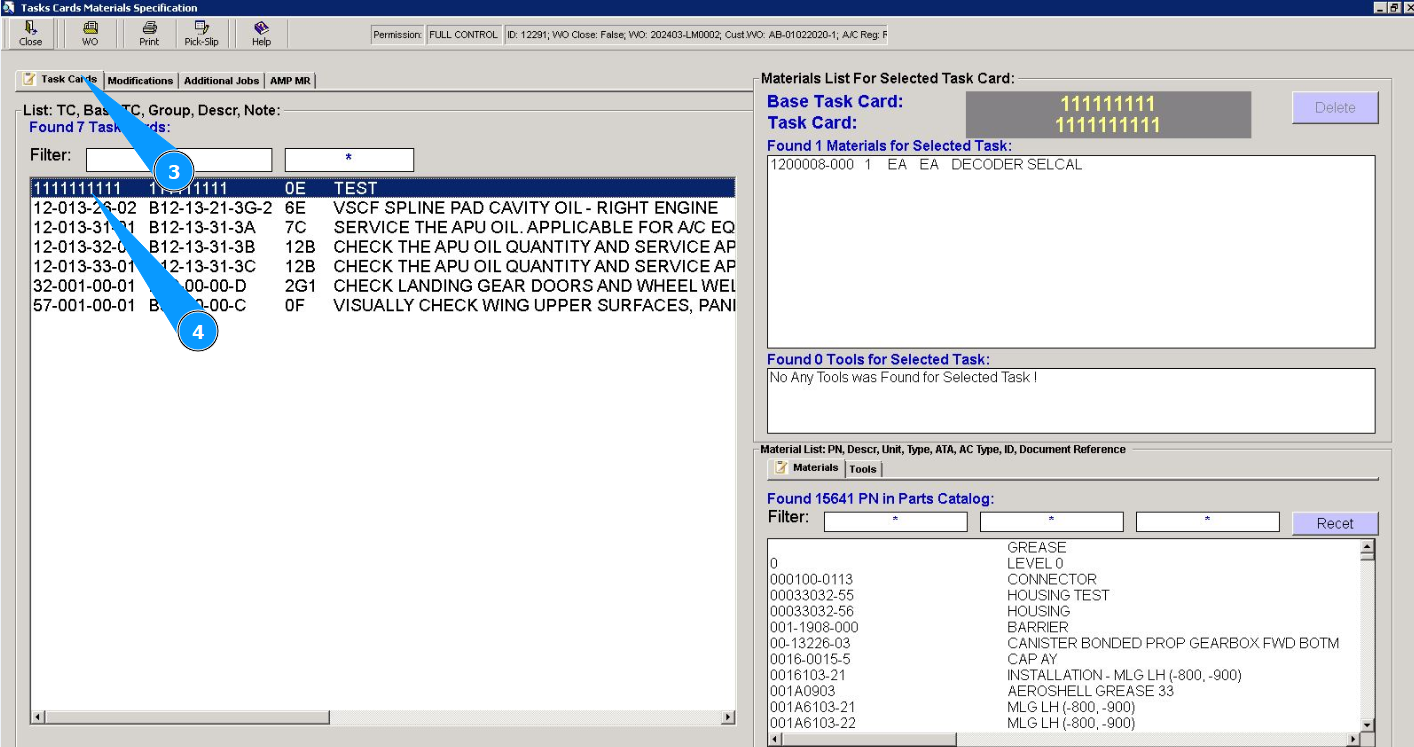Open Help from the toolbar
1414x747 pixels.
point(261,34)
